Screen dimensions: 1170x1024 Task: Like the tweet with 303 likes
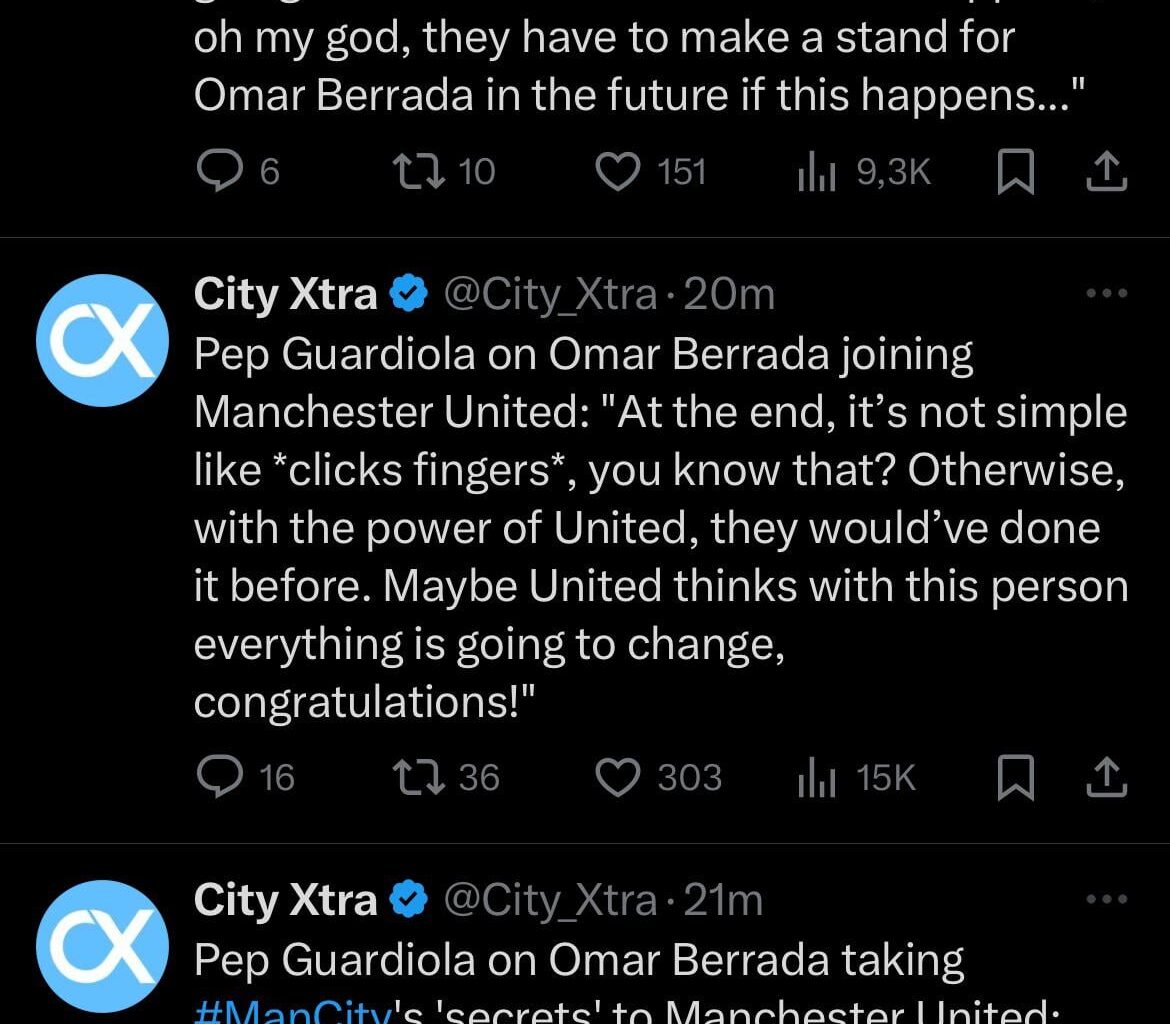pos(620,777)
